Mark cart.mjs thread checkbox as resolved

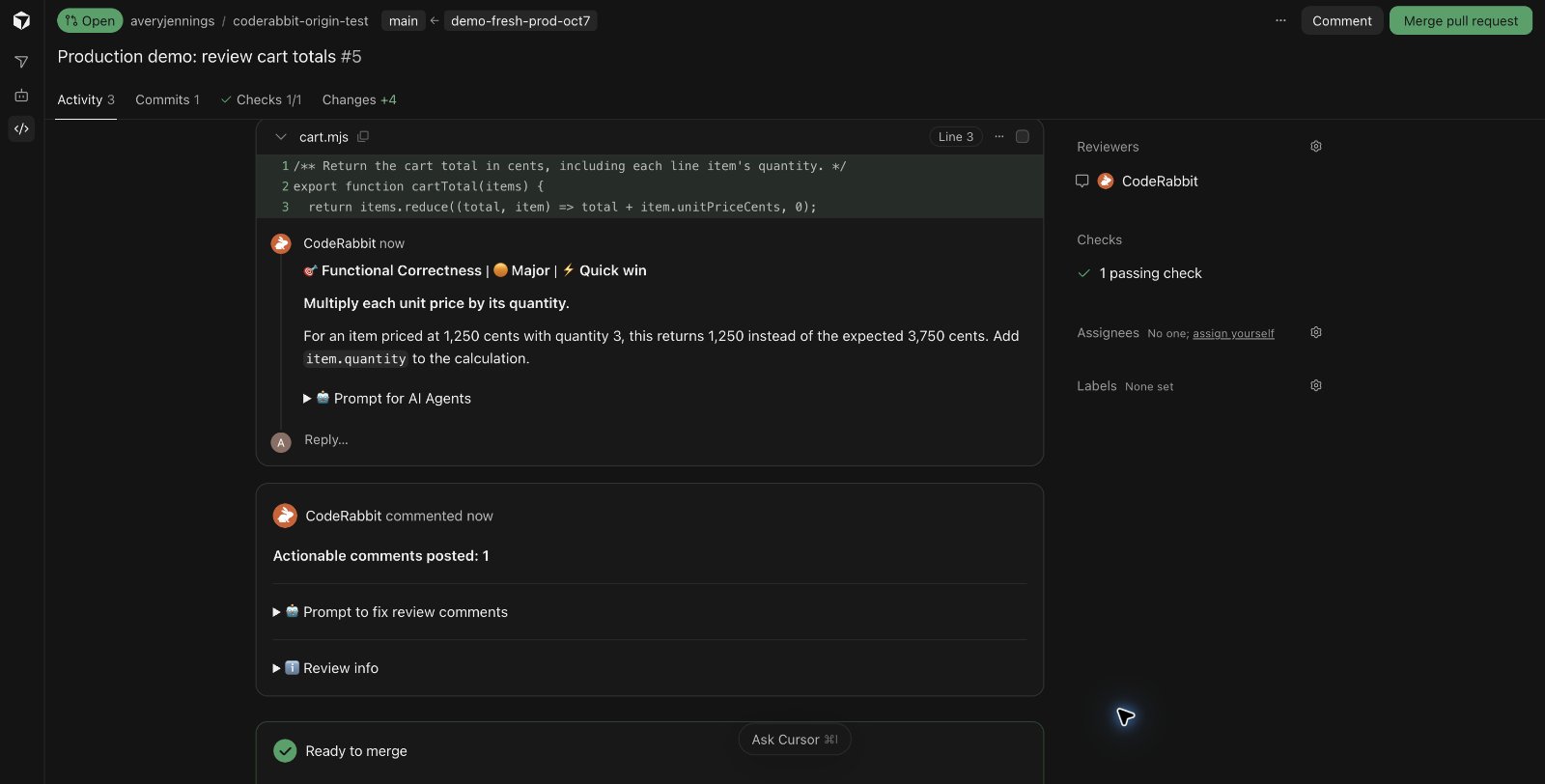[1023, 137]
